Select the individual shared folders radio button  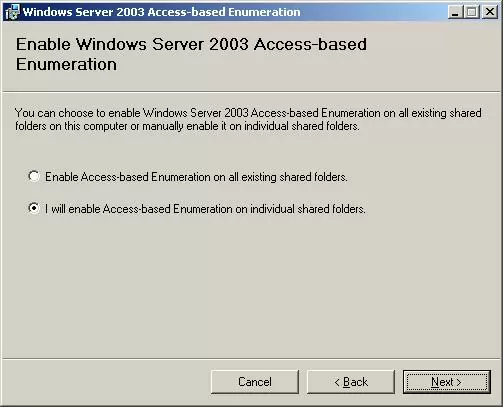click(x=34, y=208)
